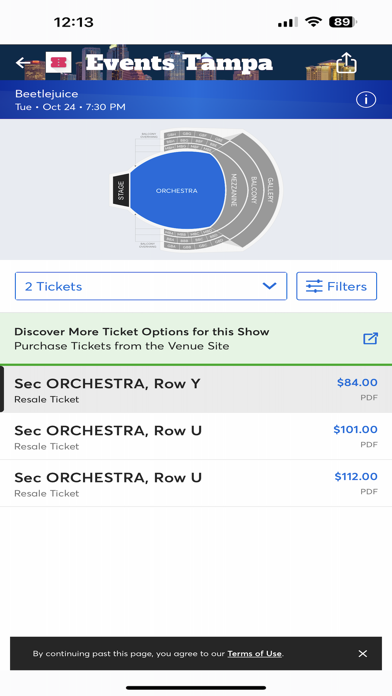Check the battery indicator in status bar
This screenshot has height=696, width=392.
point(343,22)
